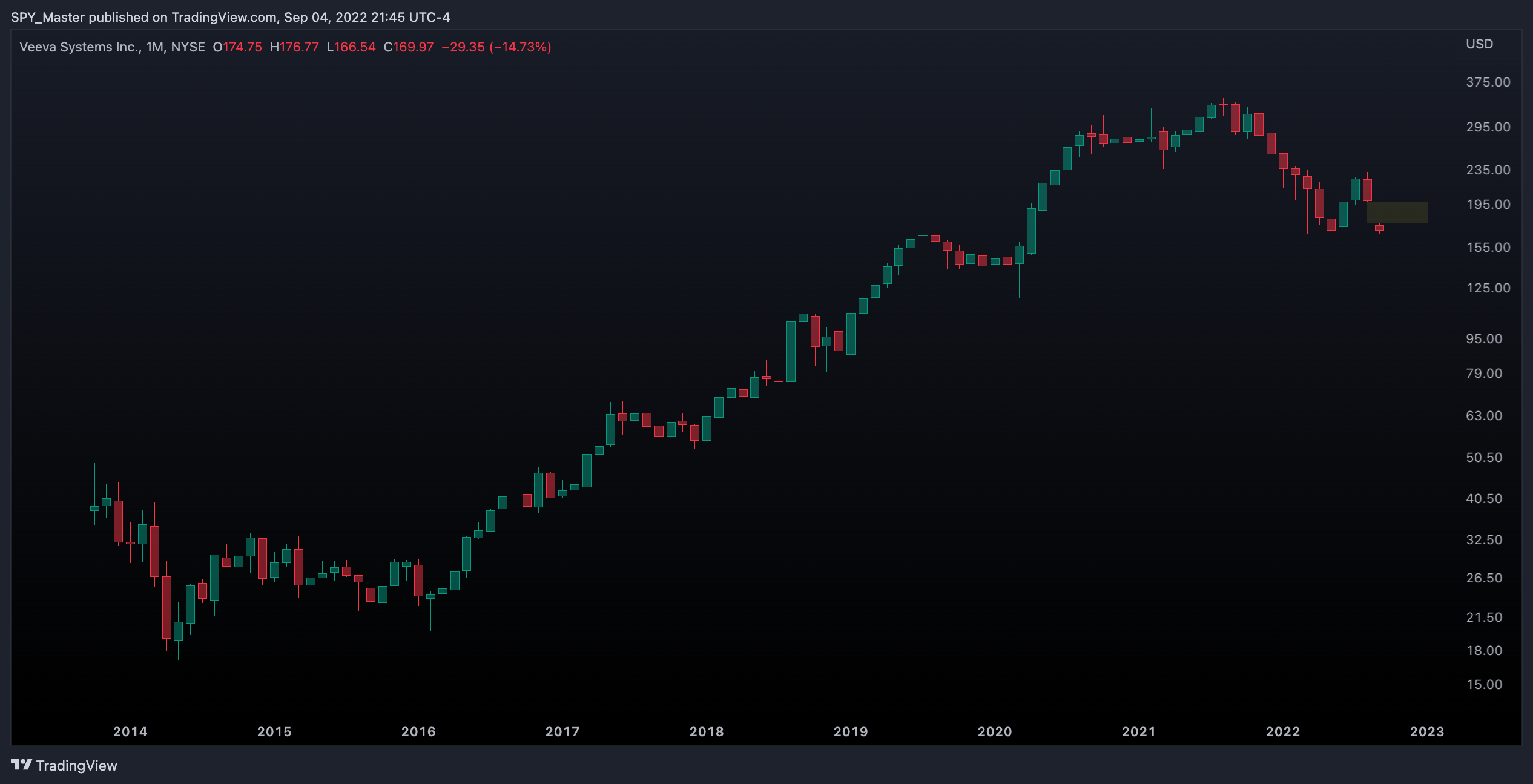Image resolution: width=1533 pixels, height=784 pixels.
Task: Click the Veeva Systems Inc. symbol title
Action: click(x=79, y=47)
